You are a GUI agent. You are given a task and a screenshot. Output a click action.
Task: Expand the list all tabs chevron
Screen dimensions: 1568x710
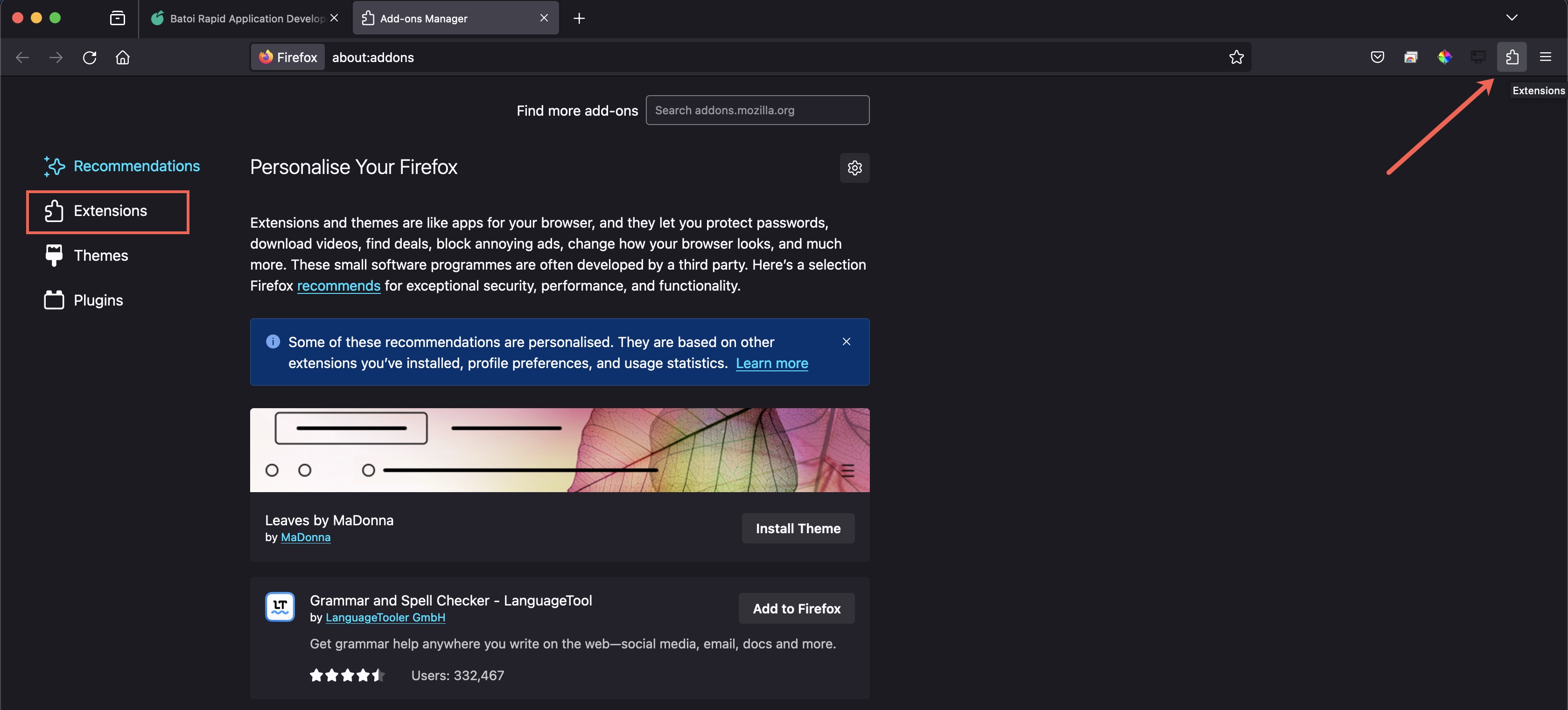point(1512,18)
